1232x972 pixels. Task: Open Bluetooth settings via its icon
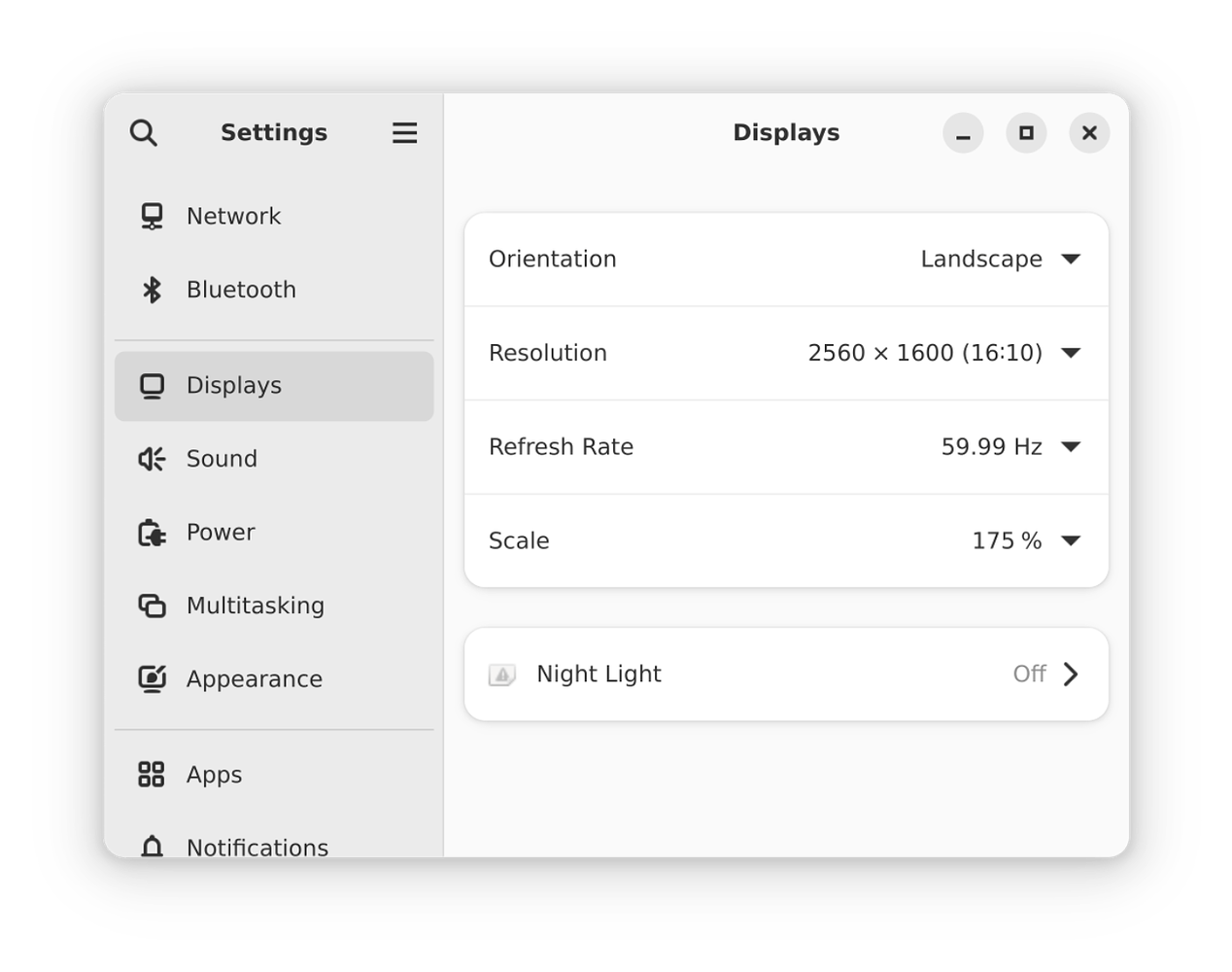click(152, 289)
